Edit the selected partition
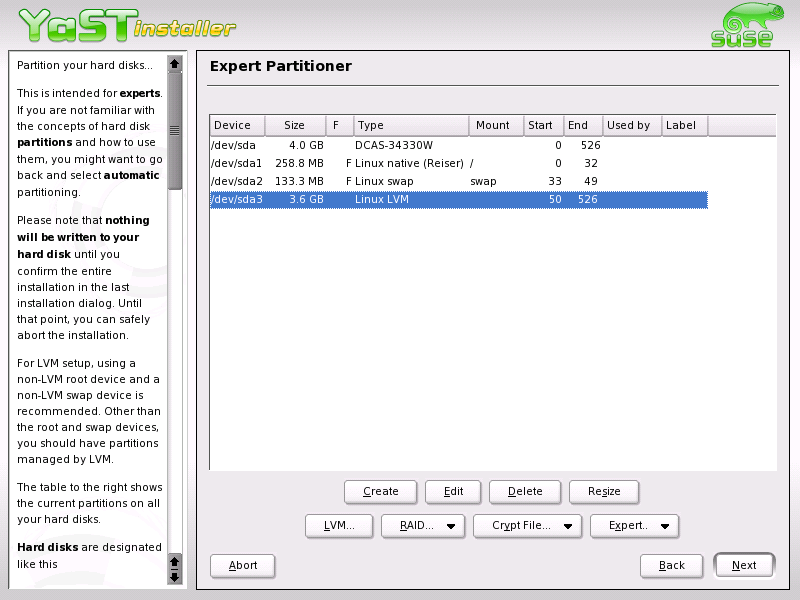Viewport: 800px width, 600px height. (x=452, y=491)
